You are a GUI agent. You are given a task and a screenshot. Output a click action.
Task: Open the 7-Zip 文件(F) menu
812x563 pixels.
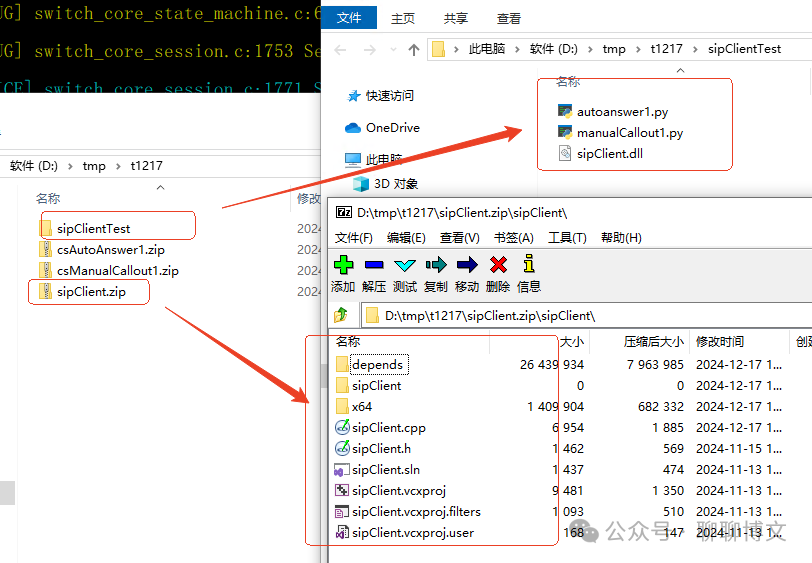coord(353,238)
